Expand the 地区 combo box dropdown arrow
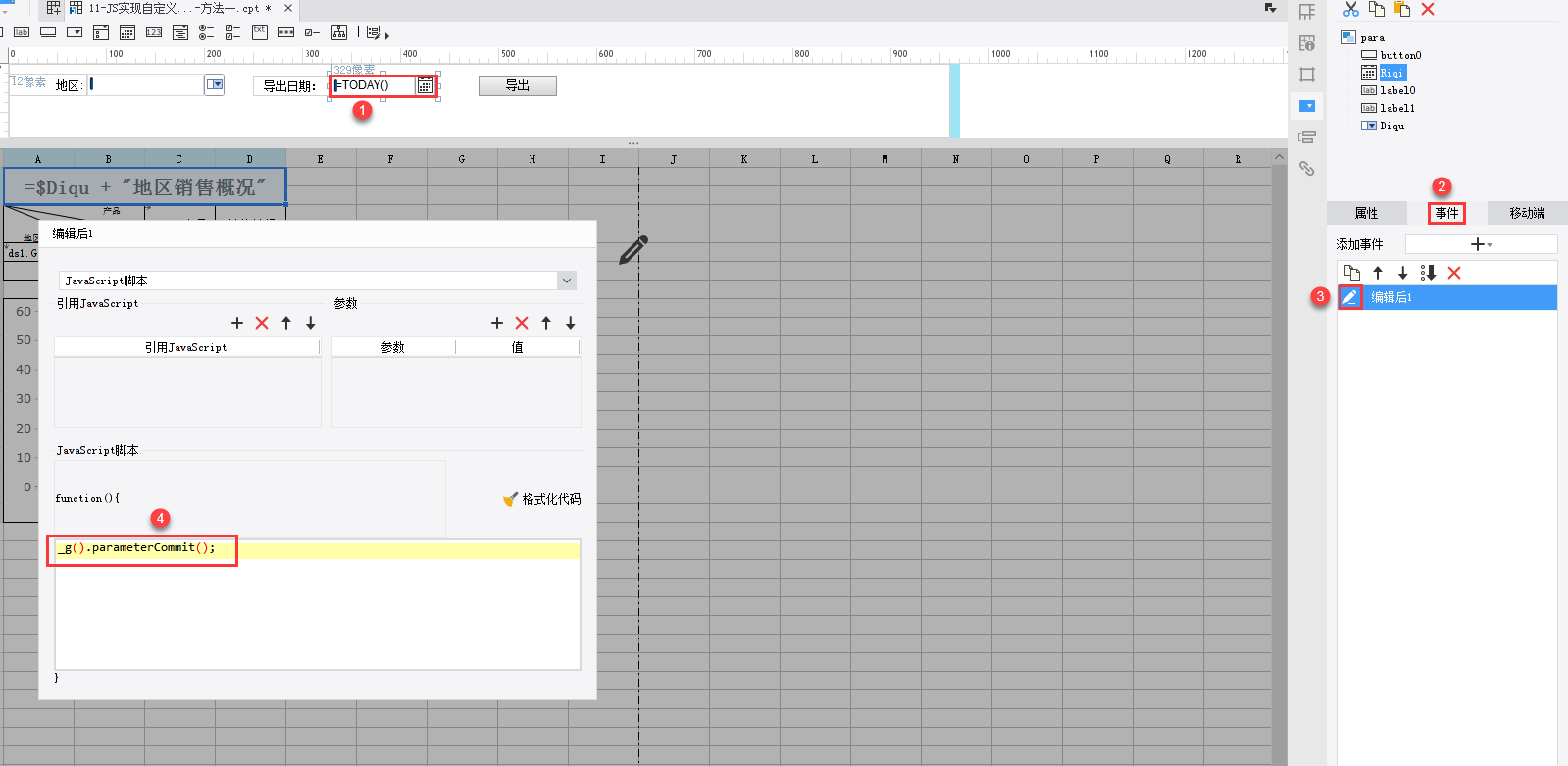Image resolution: width=1568 pixels, height=766 pixels. pyautogui.click(x=215, y=85)
